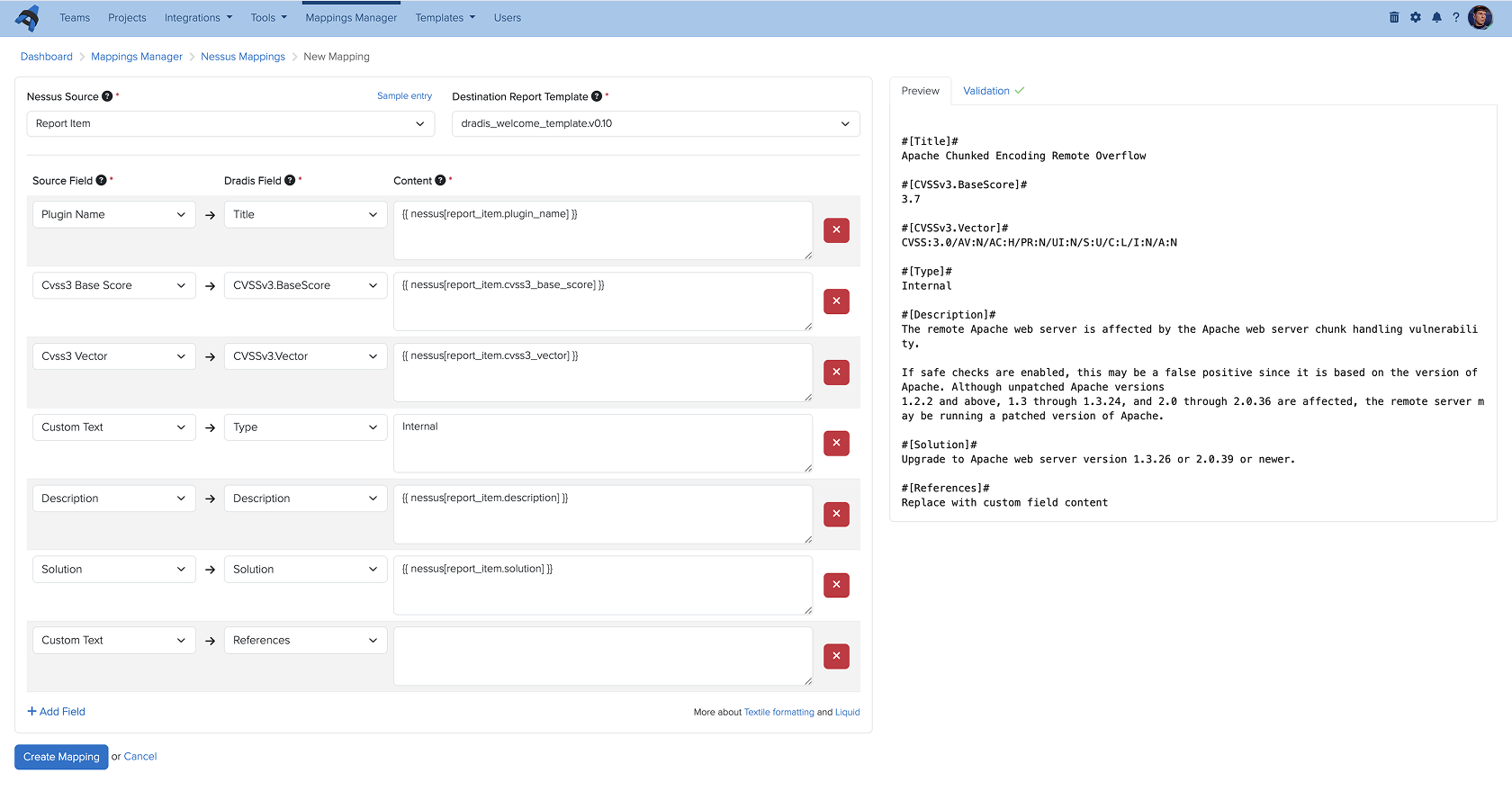Open the Dradis logo home icon

click(x=28, y=18)
